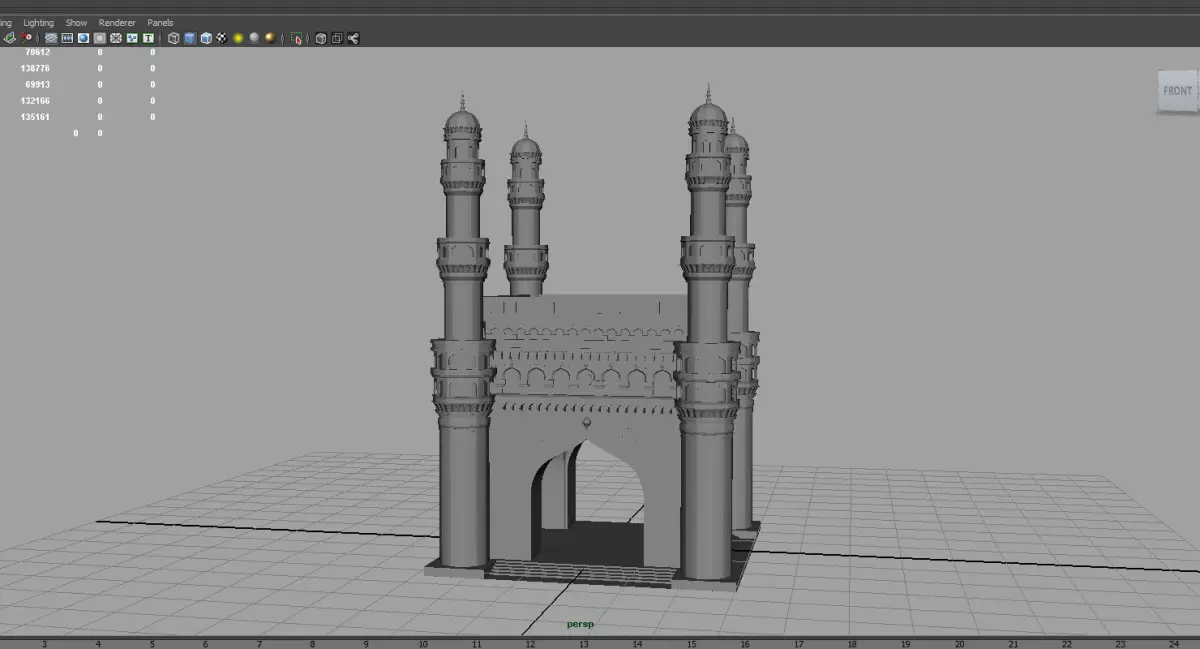Click the 135161 count in heads-up display

[x=35, y=116]
